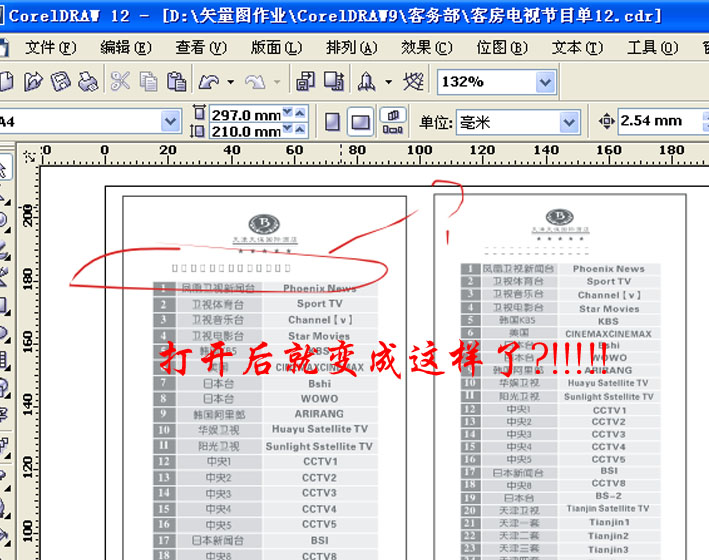Click the Print icon

point(88,81)
